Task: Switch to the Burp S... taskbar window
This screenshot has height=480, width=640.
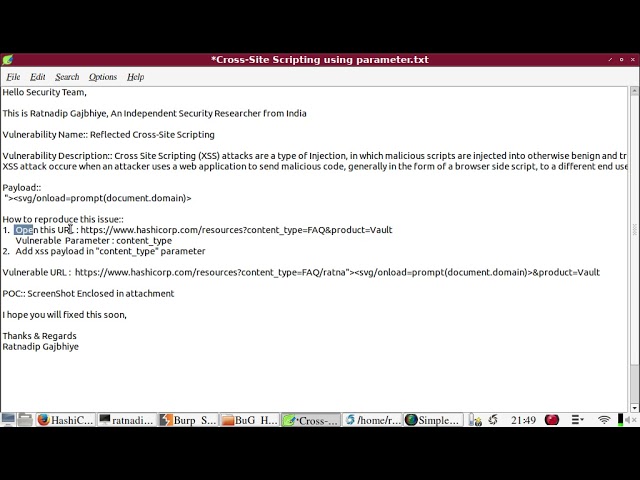Action: click(188, 420)
